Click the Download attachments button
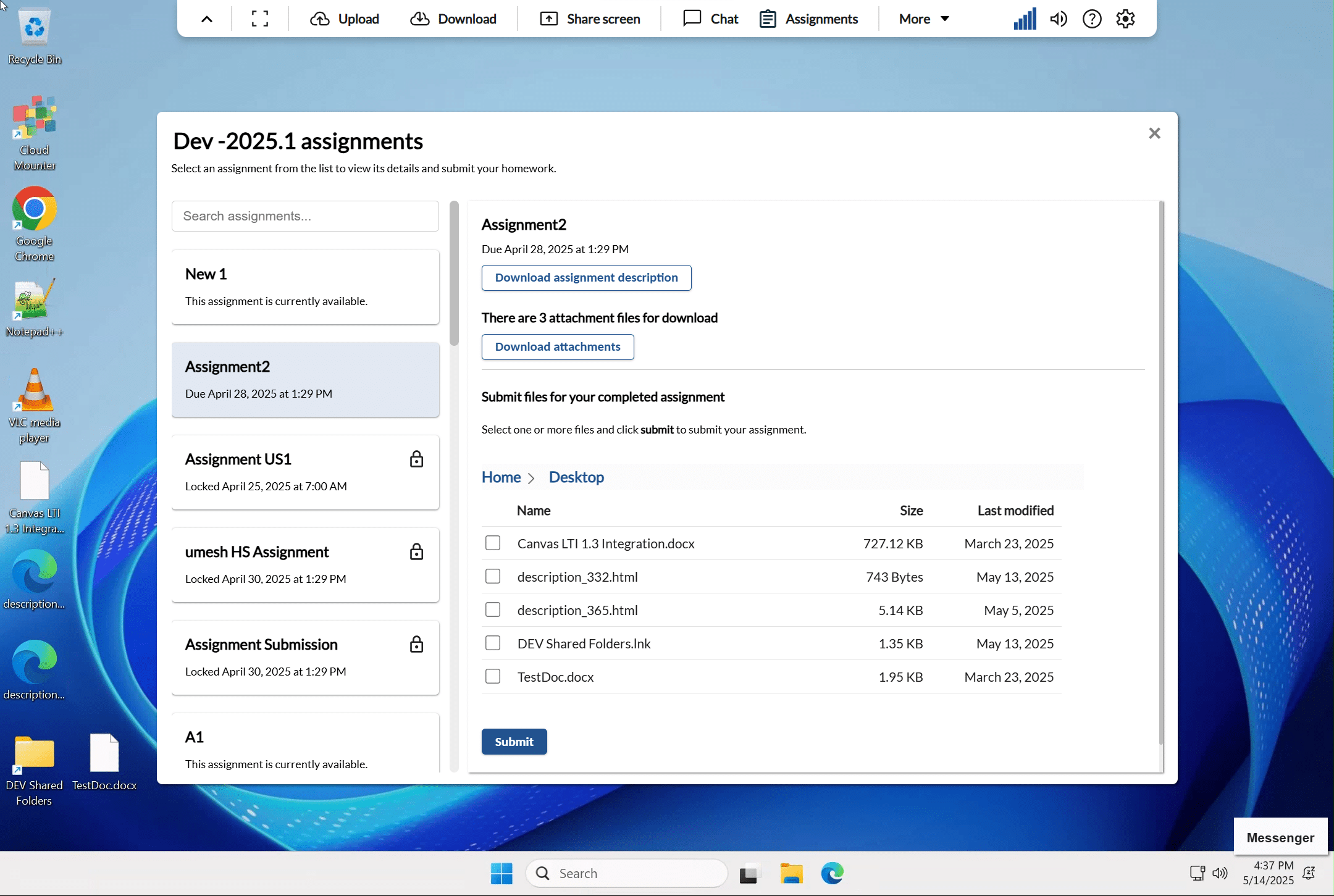 click(556, 346)
